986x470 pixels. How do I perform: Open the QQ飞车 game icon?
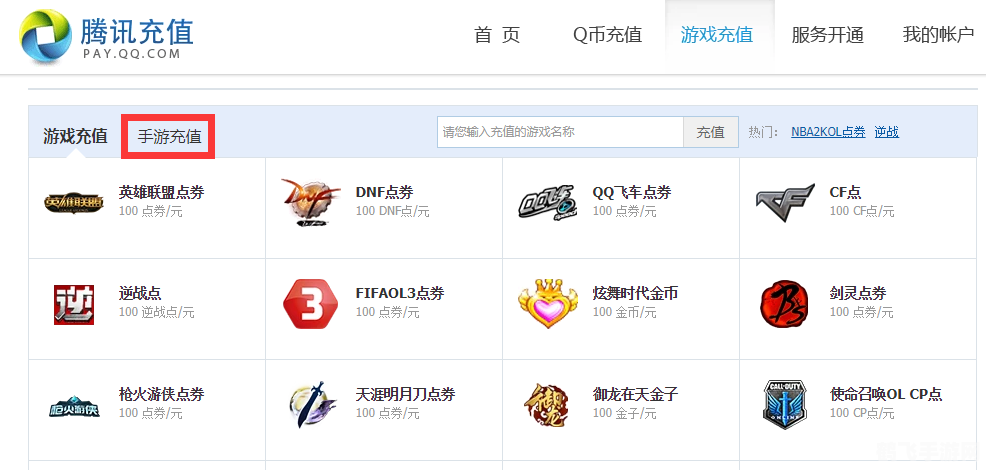[x=547, y=202]
